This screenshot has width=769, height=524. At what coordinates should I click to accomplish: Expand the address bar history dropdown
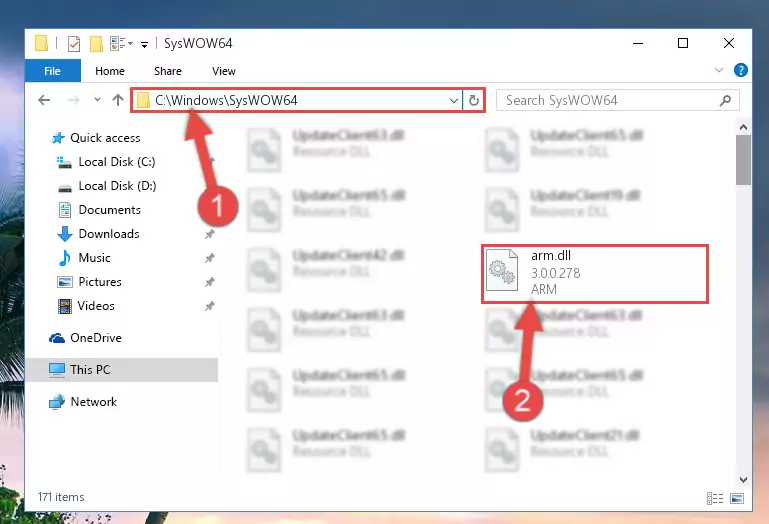click(x=454, y=101)
